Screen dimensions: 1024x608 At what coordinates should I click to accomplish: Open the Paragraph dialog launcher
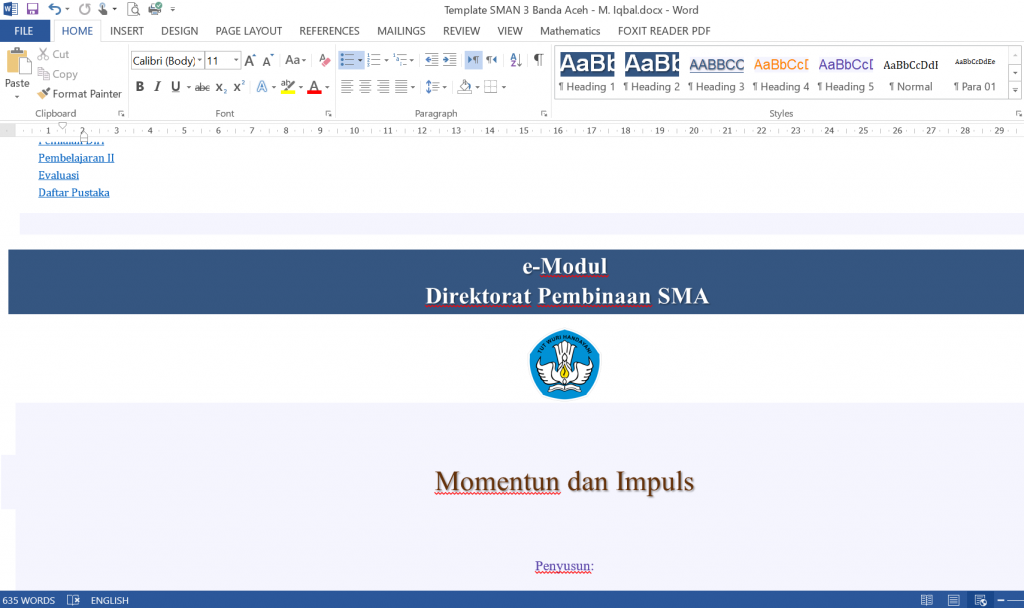coord(544,114)
